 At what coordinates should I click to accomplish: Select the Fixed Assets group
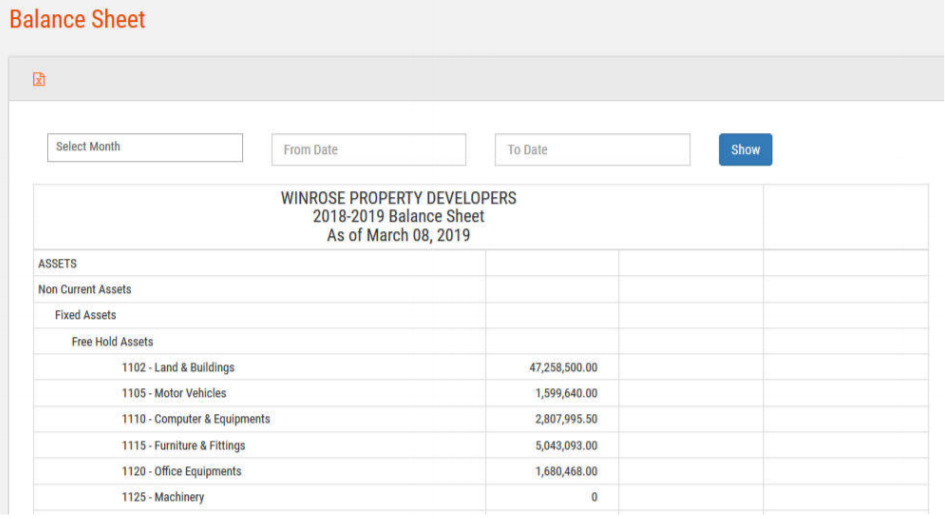pyautogui.click(x=85, y=316)
